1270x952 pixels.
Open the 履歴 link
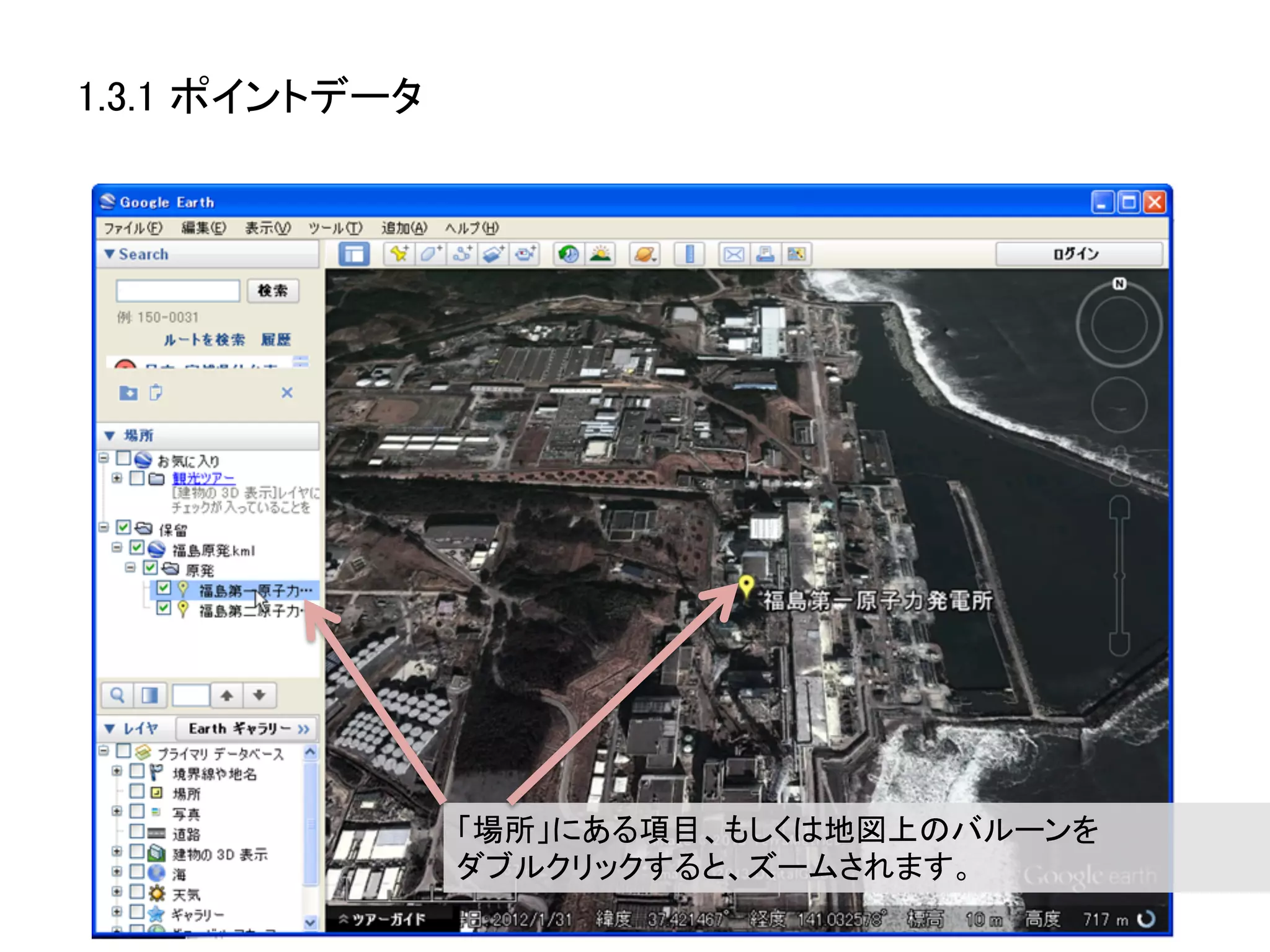click(276, 340)
